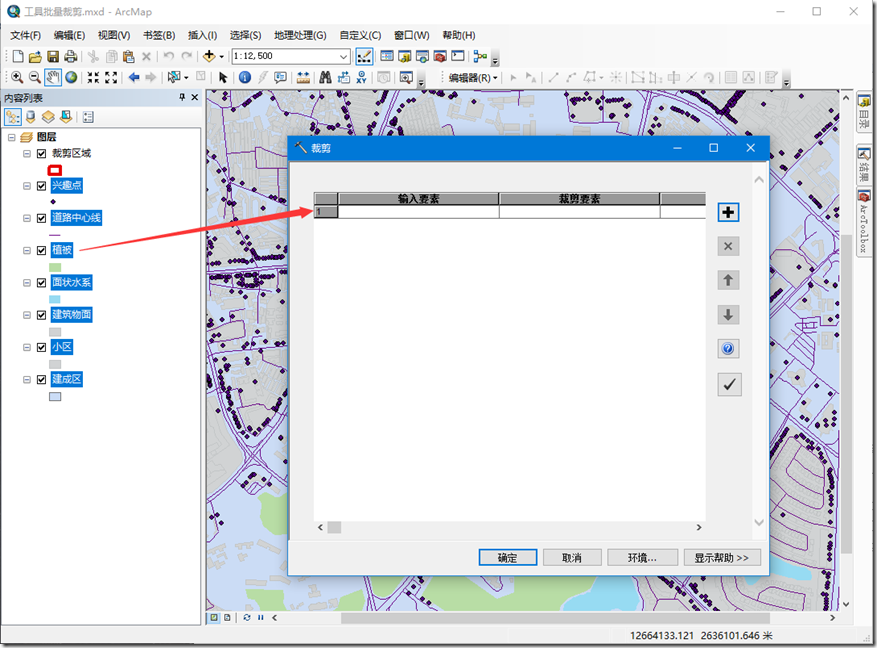Image resolution: width=877 pixels, height=648 pixels.
Task: Go back to previous extent
Action: pos(134,77)
